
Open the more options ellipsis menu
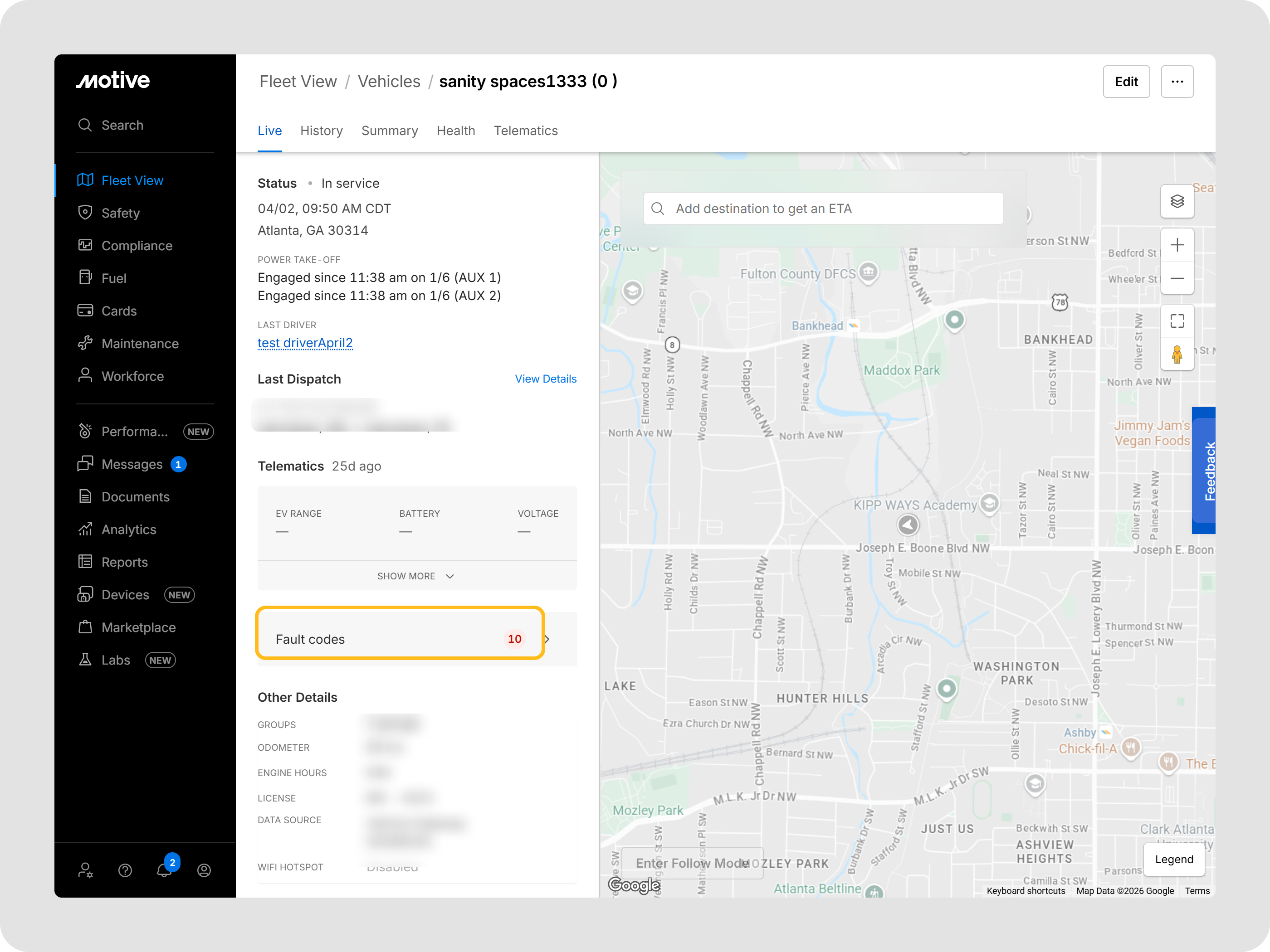pos(1177,82)
